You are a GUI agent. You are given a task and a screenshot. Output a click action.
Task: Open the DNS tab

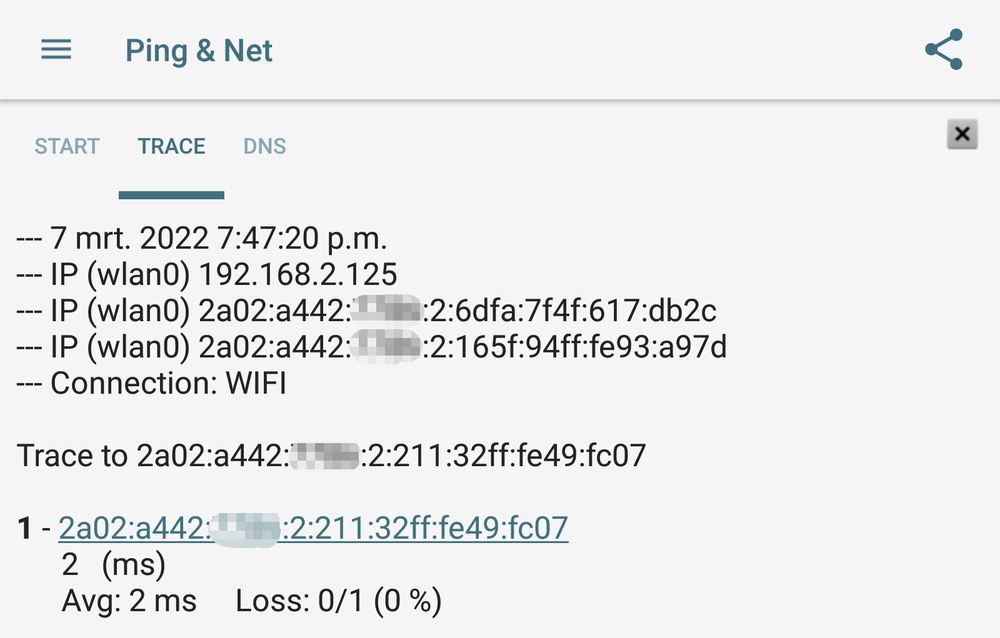pos(265,146)
